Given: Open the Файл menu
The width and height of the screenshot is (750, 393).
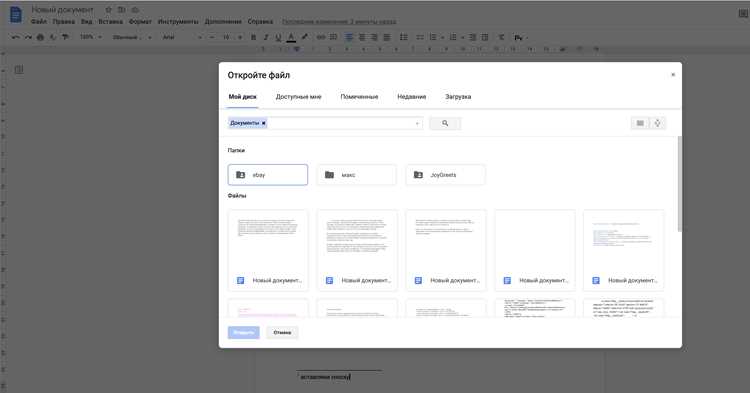Looking at the screenshot, I should (39, 22).
